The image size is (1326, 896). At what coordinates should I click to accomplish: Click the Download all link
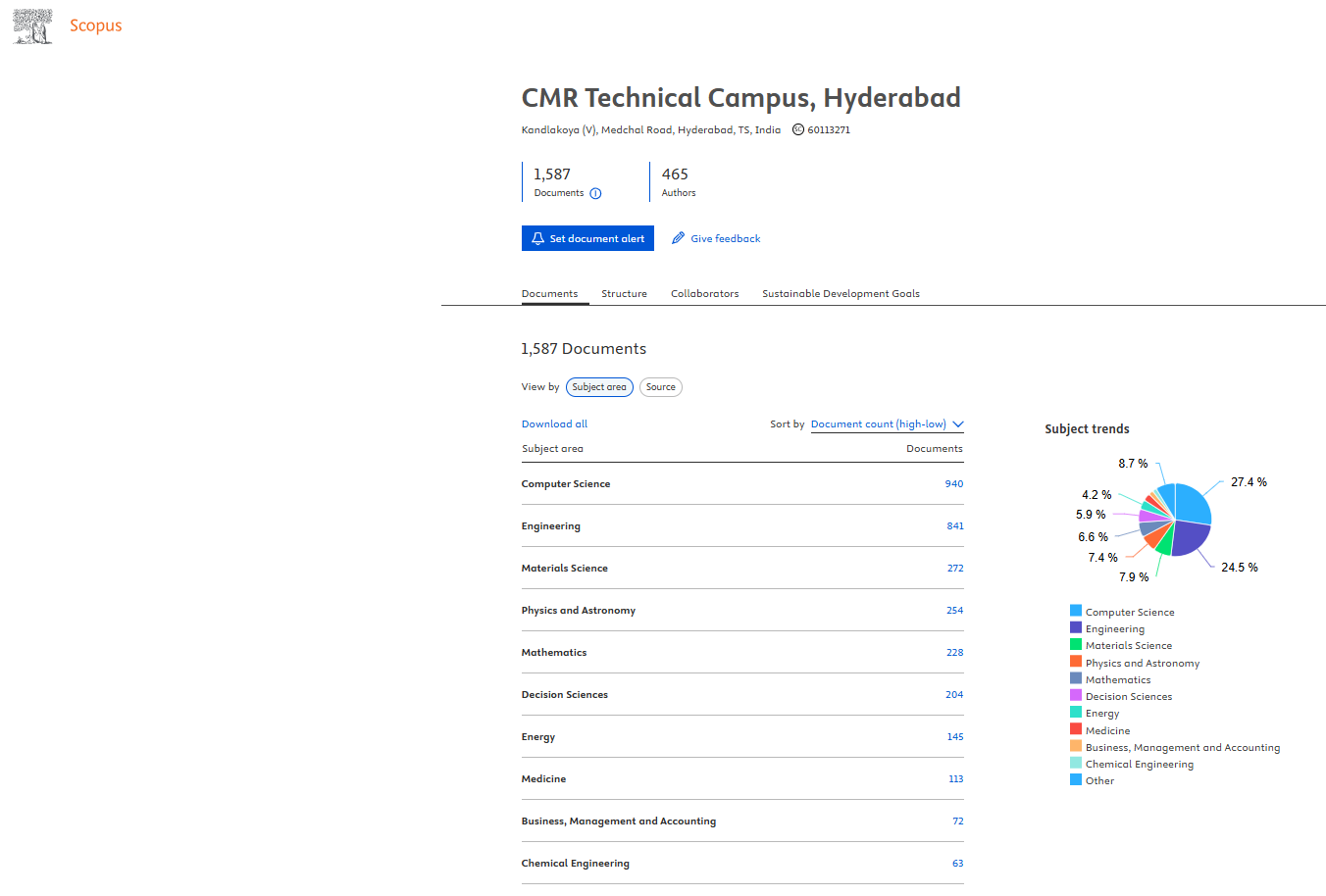554,424
